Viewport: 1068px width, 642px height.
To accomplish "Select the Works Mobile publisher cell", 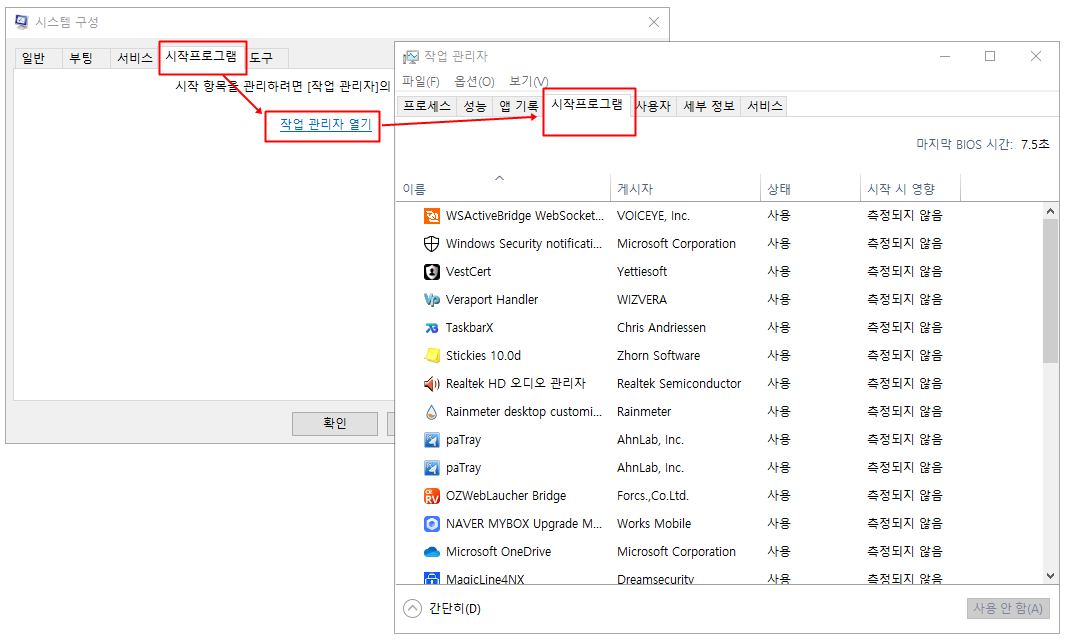I will tap(654, 524).
